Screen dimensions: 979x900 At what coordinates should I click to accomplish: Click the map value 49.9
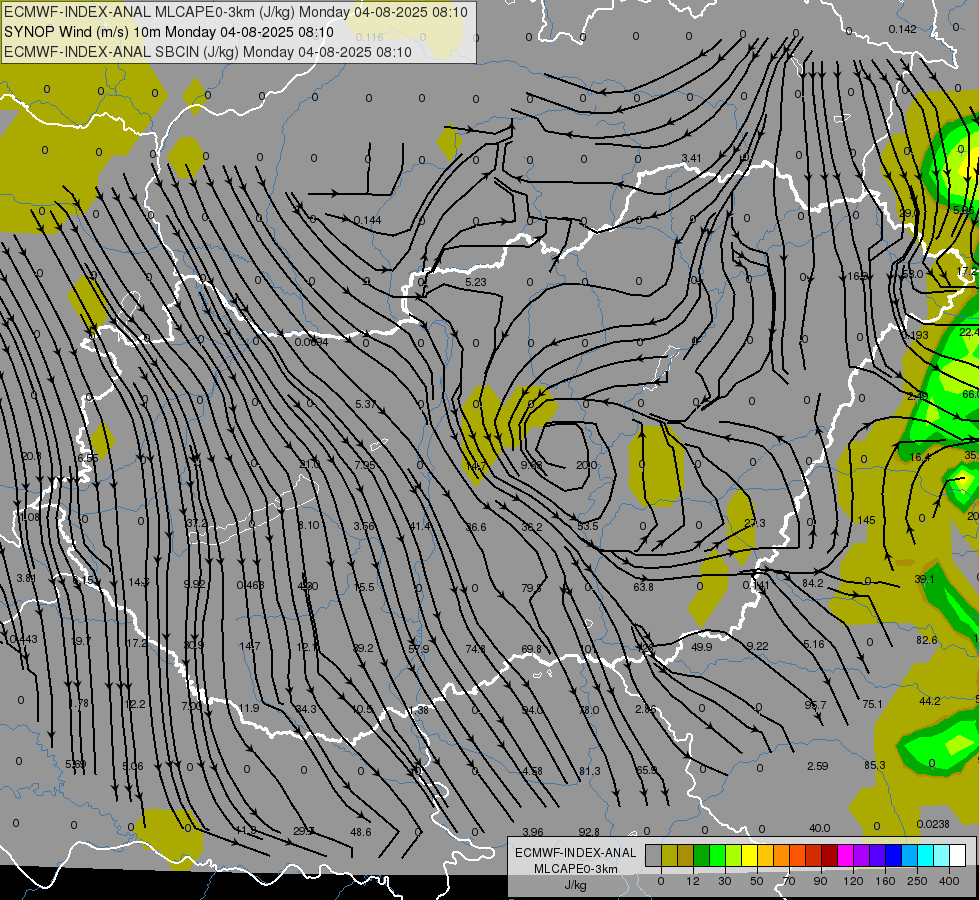click(x=701, y=646)
